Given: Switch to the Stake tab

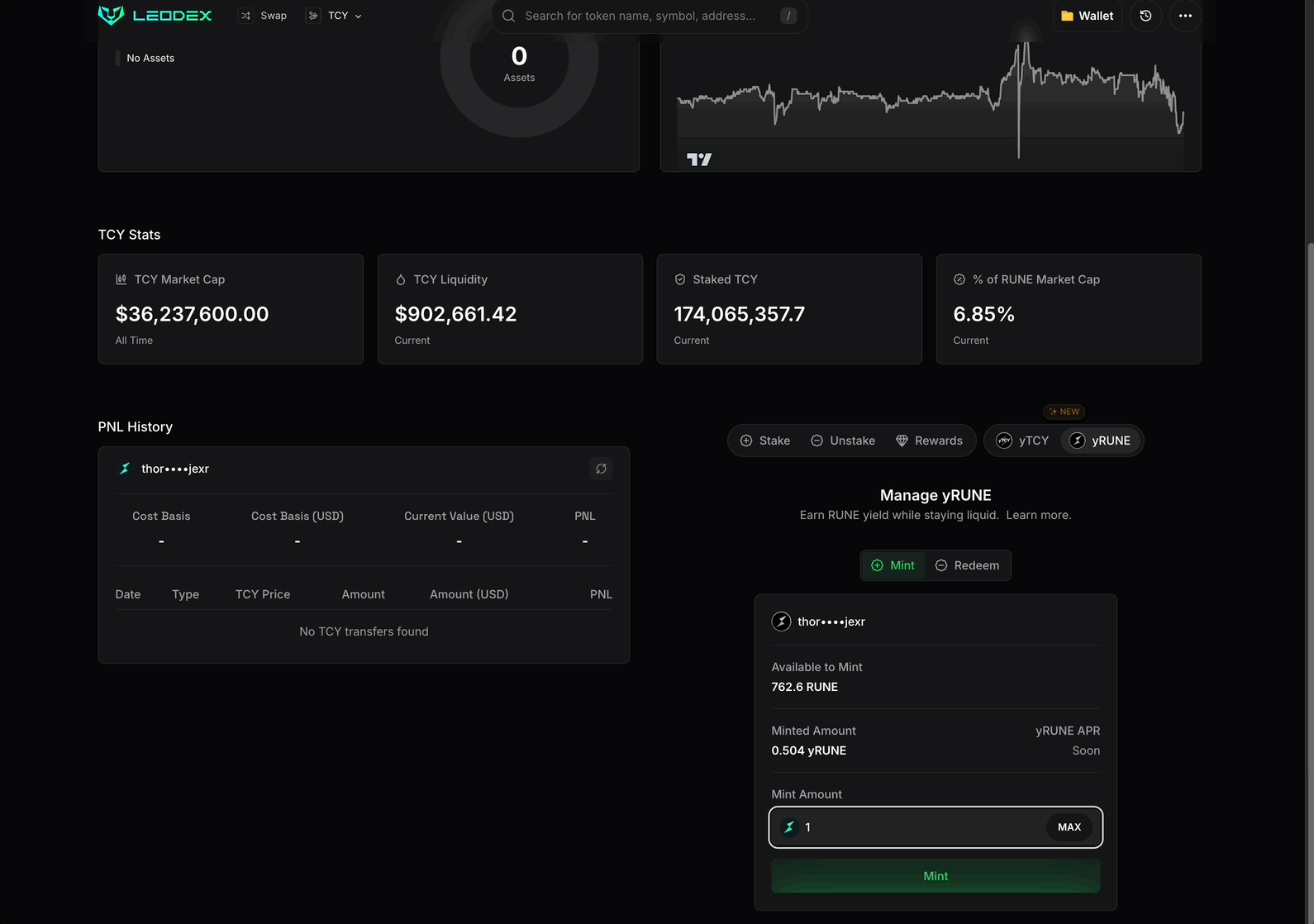Looking at the screenshot, I should tap(764, 441).
